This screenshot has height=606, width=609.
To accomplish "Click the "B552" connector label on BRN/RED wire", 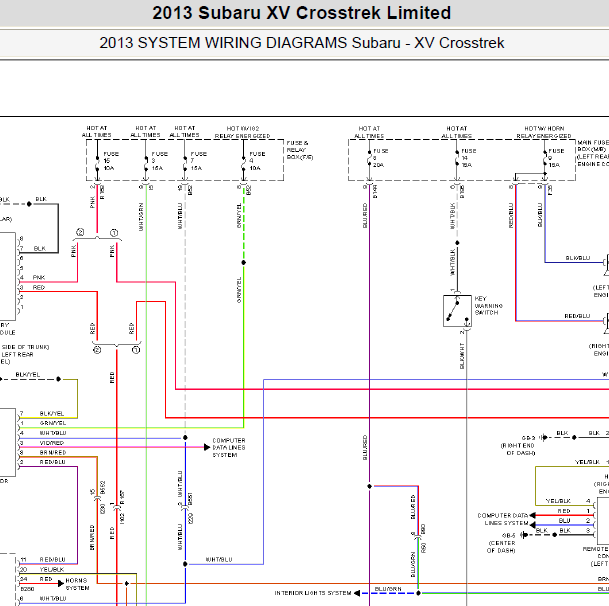I will point(103,488).
